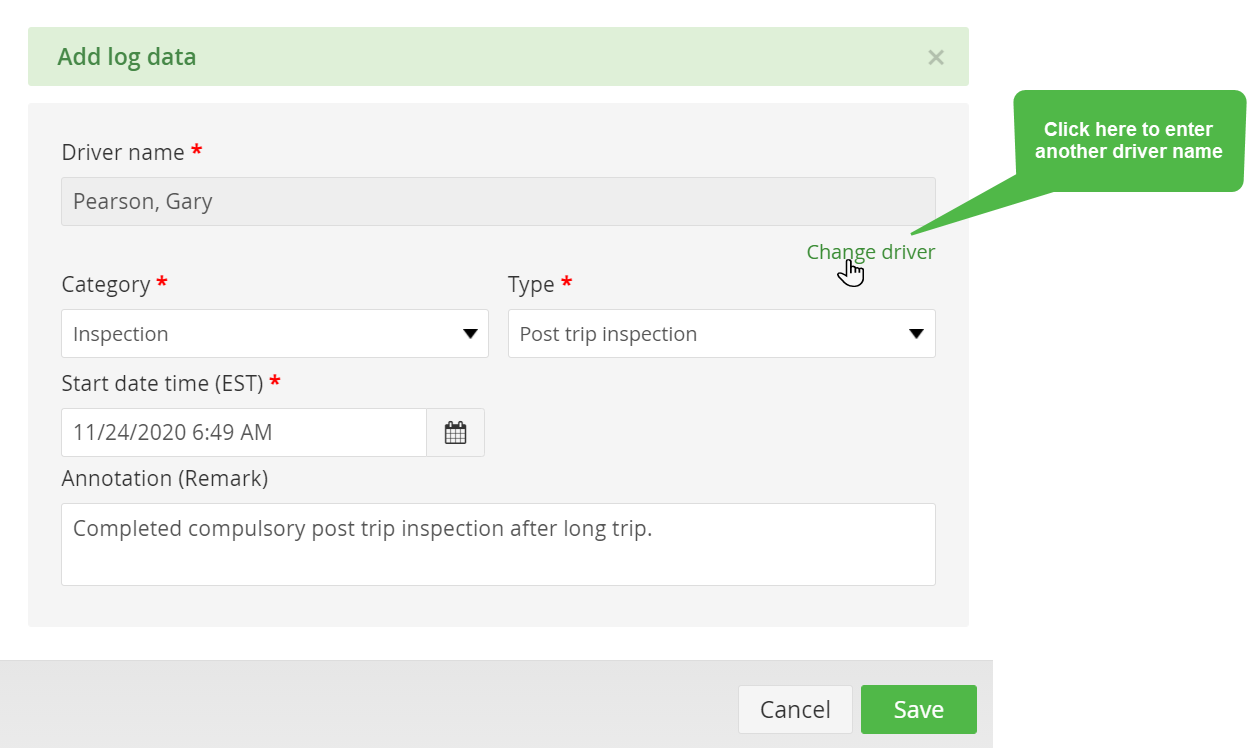
Task: Cancel adding log data
Action: point(795,710)
